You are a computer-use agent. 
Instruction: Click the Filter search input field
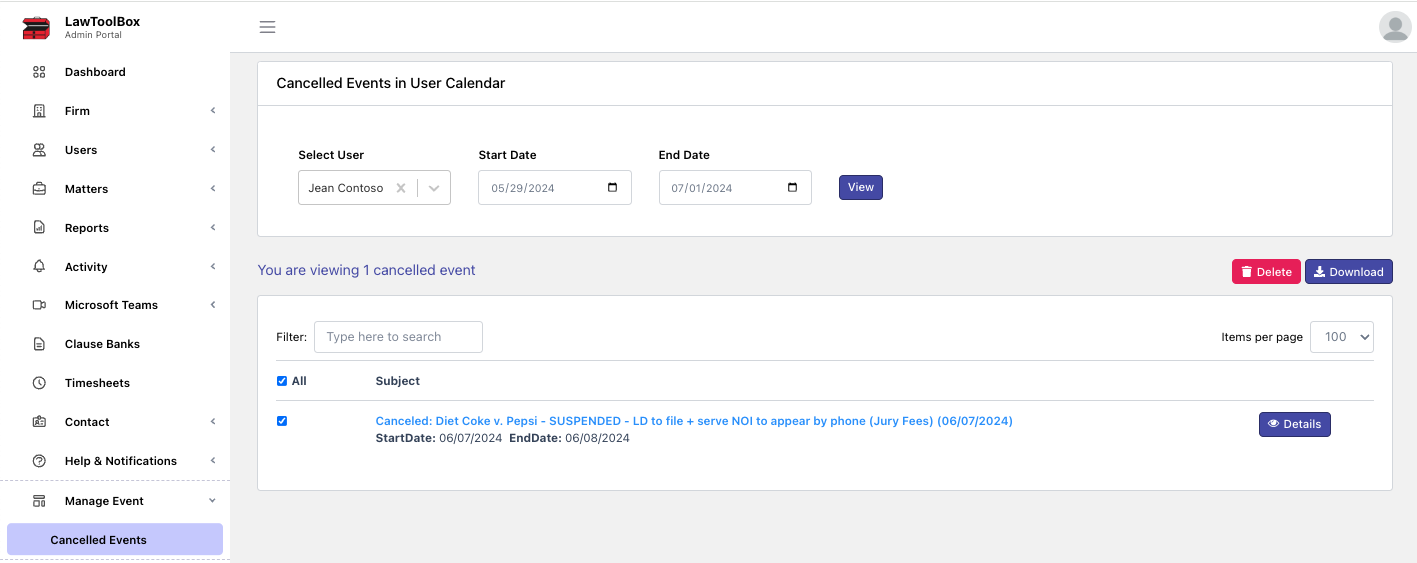click(398, 337)
